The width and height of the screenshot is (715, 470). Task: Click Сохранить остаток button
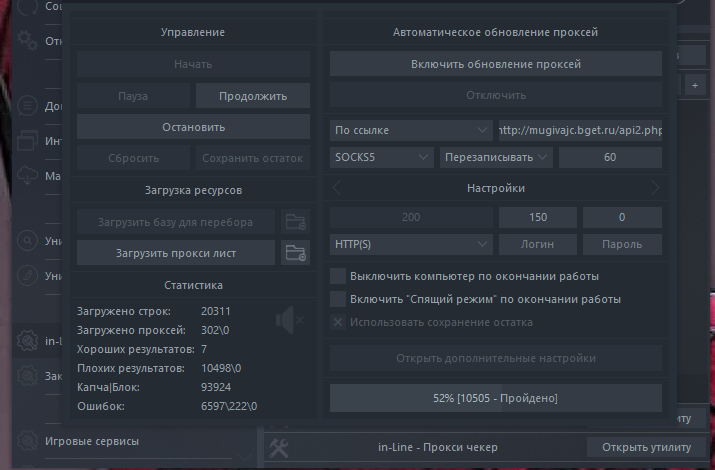point(253,158)
